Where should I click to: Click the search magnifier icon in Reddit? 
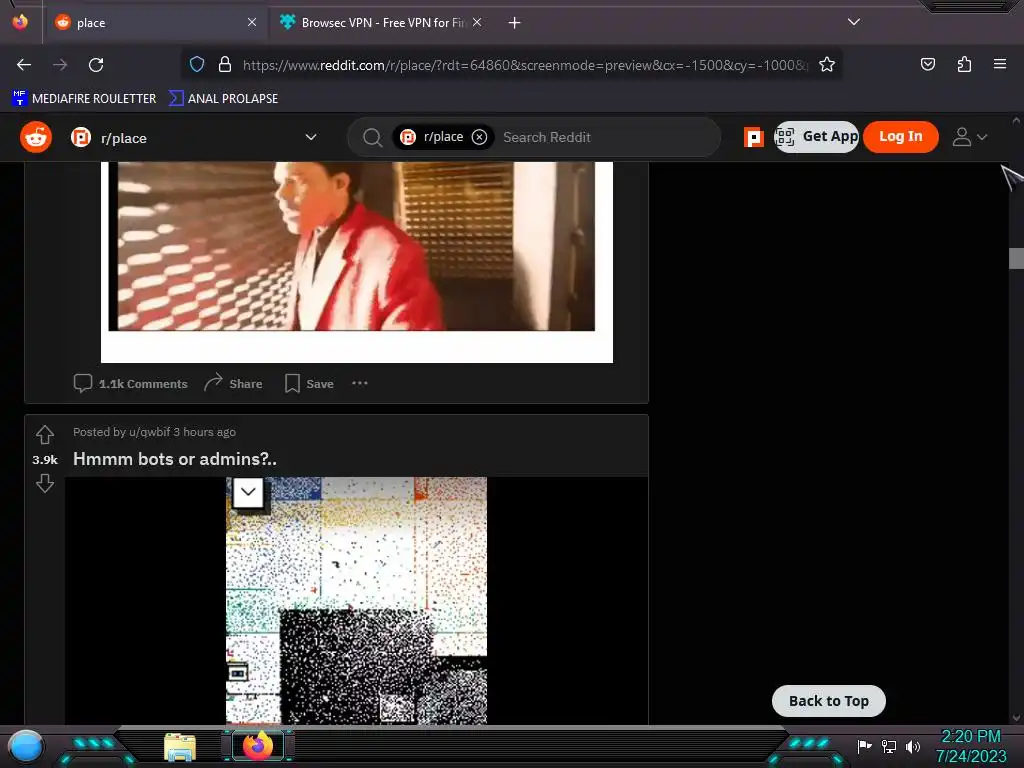coord(372,137)
